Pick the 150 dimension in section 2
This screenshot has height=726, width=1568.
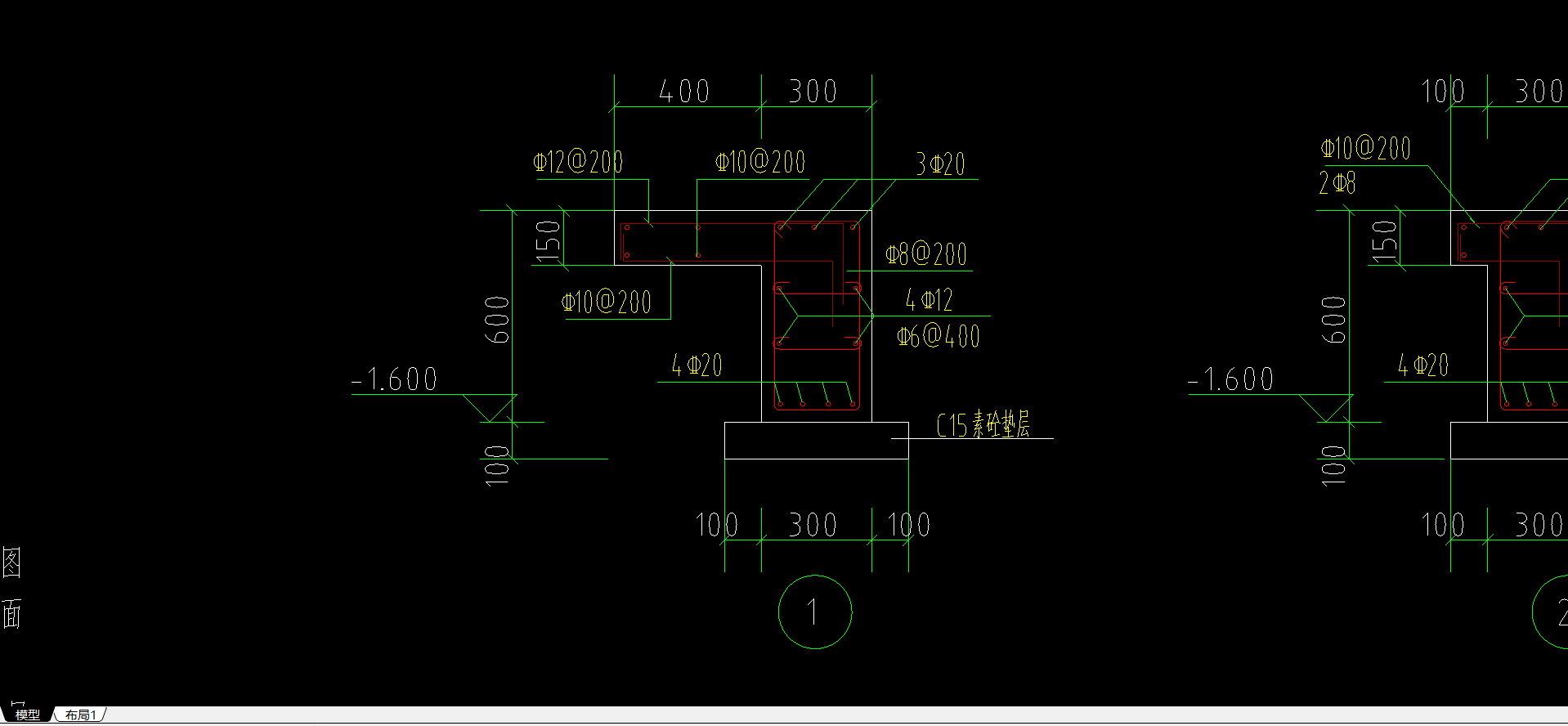tap(1384, 240)
